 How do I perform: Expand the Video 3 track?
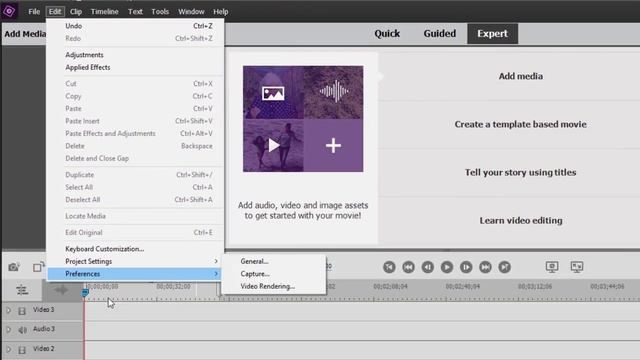pyautogui.click(x=9, y=310)
